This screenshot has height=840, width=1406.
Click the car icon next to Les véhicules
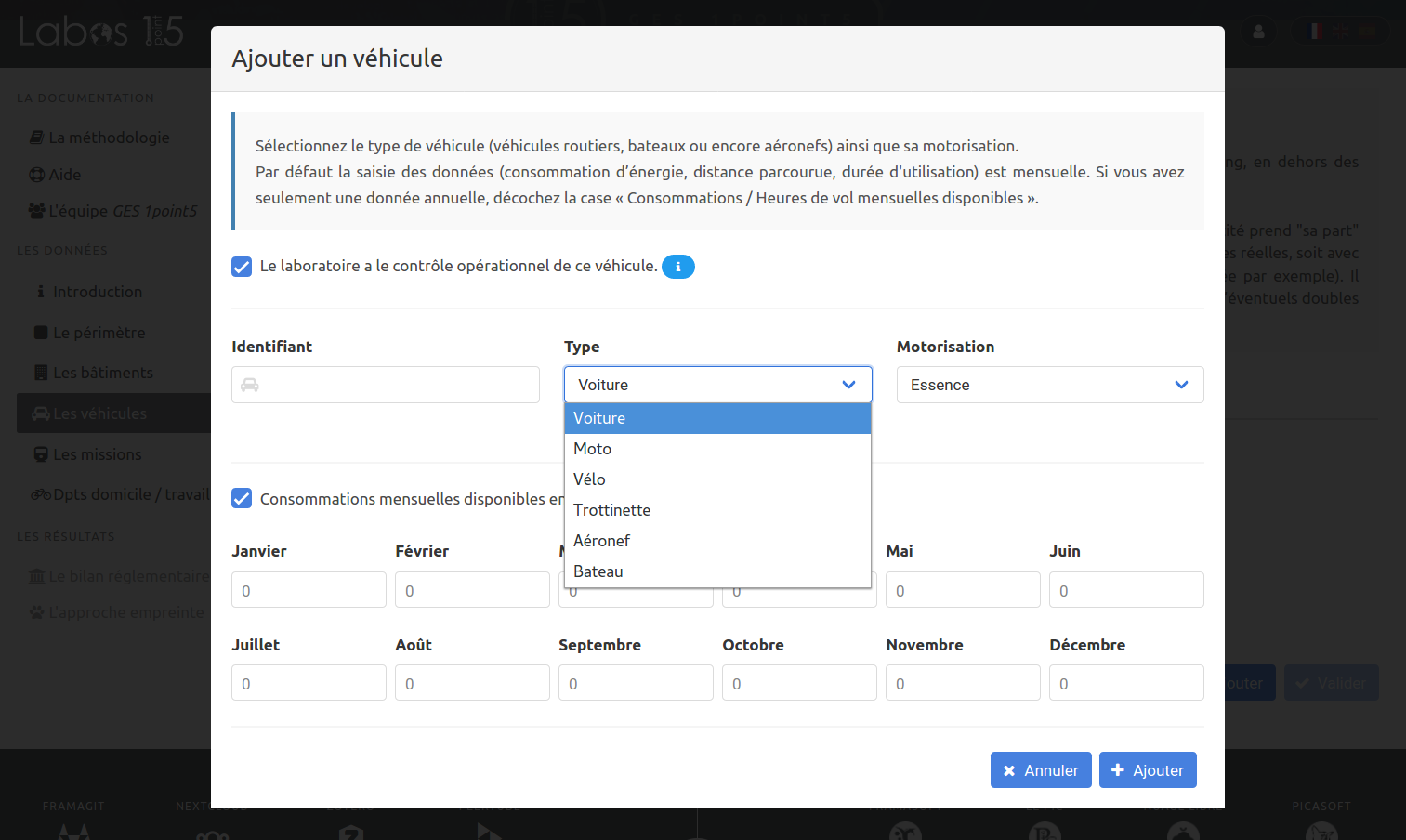[40, 413]
